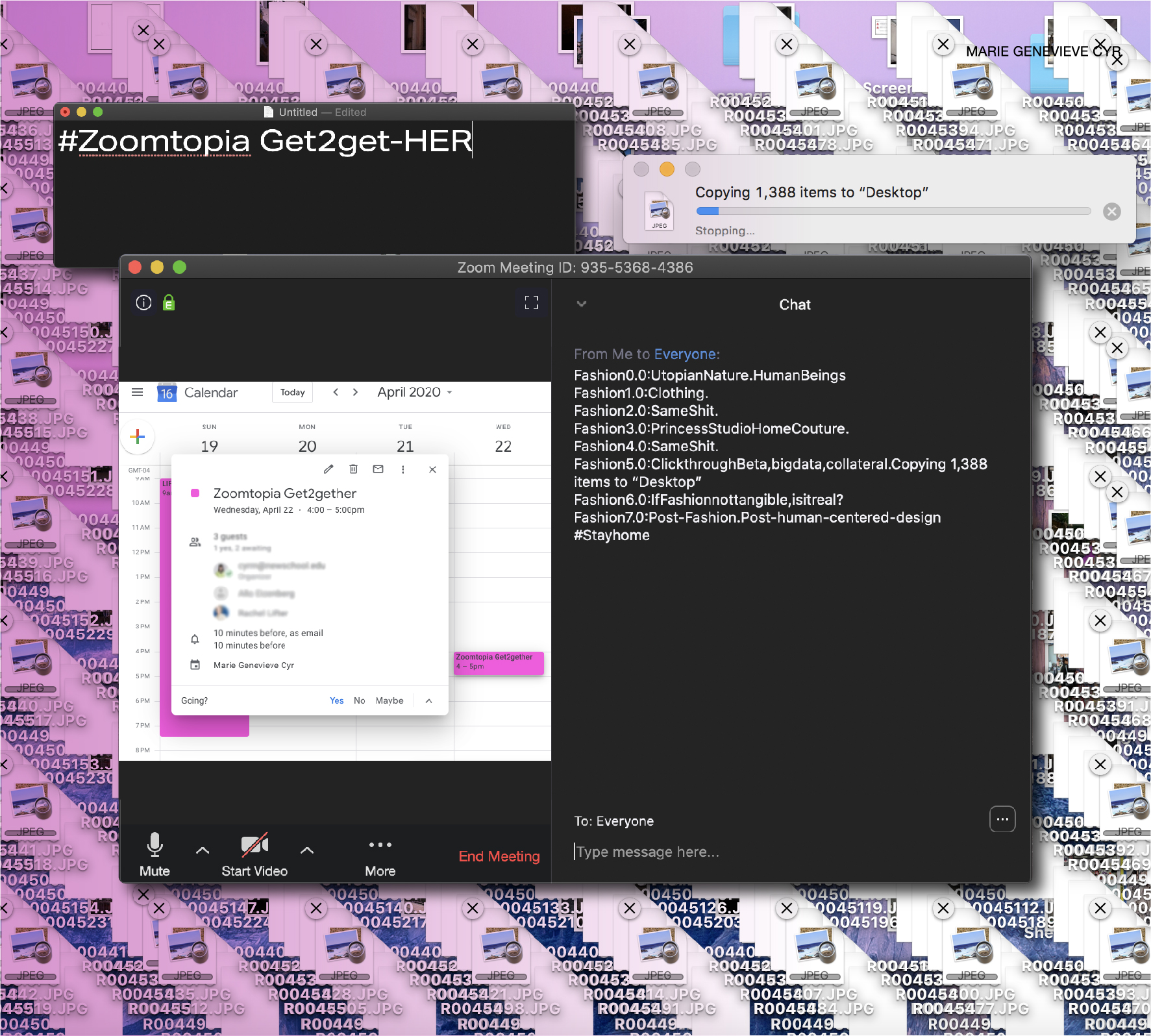Click the #Stayhome chat message
The image size is (1151, 1036).
pyautogui.click(x=612, y=535)
